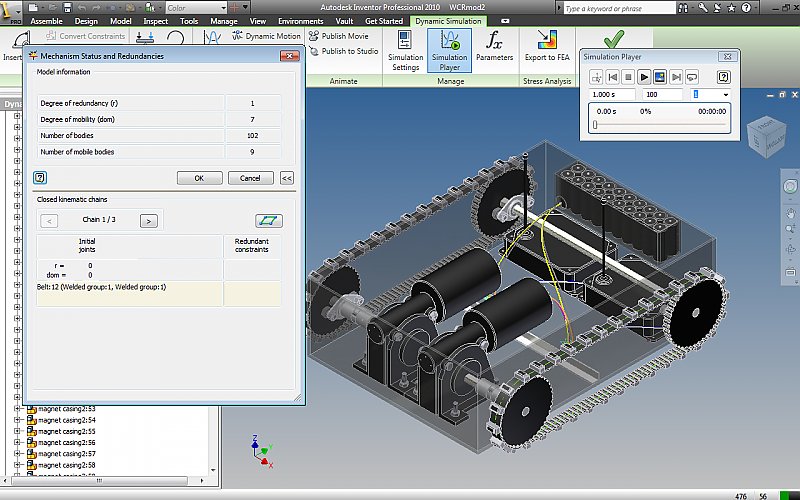The height and width of the screenshot is (500, 800).
Task: Expand the magnet casing2:57 tree node
Action: click(x=17, y=454)
